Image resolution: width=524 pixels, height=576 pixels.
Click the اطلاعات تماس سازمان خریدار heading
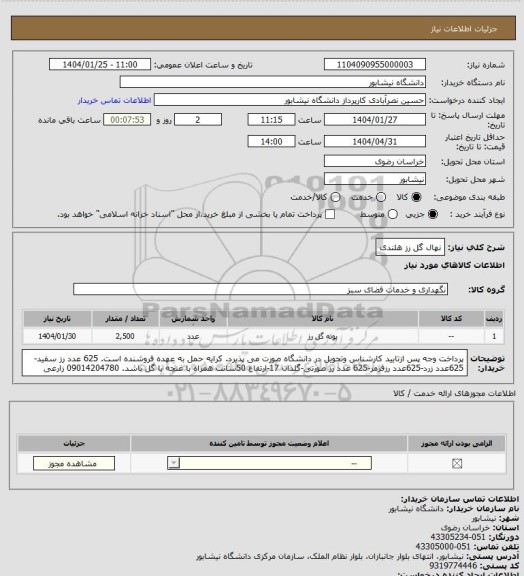459,499
